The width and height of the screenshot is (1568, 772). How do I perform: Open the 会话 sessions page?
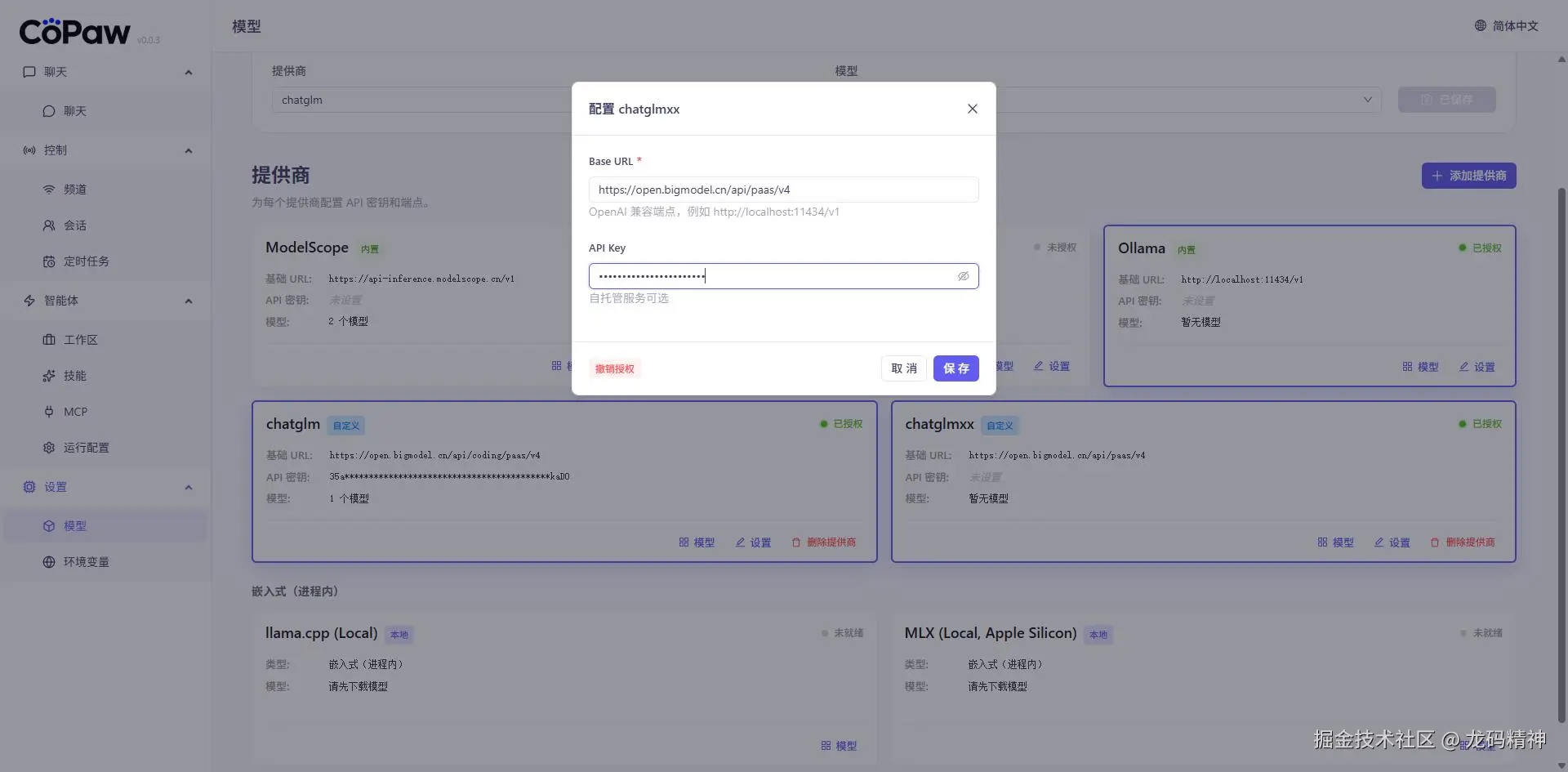[x=106, y=225]
